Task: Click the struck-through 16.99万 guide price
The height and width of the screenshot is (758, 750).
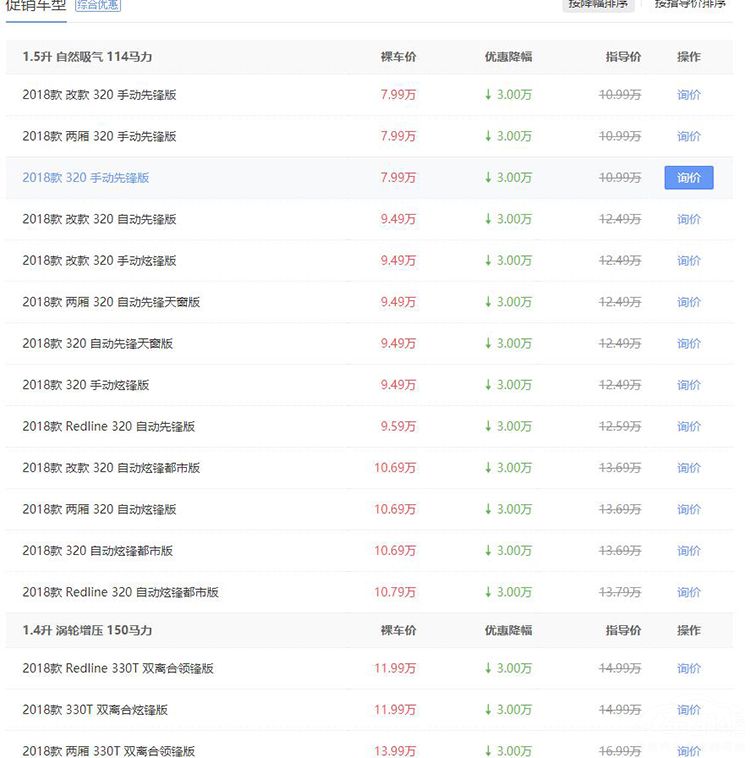Action: pyautogui.click(x=620, y=751)
